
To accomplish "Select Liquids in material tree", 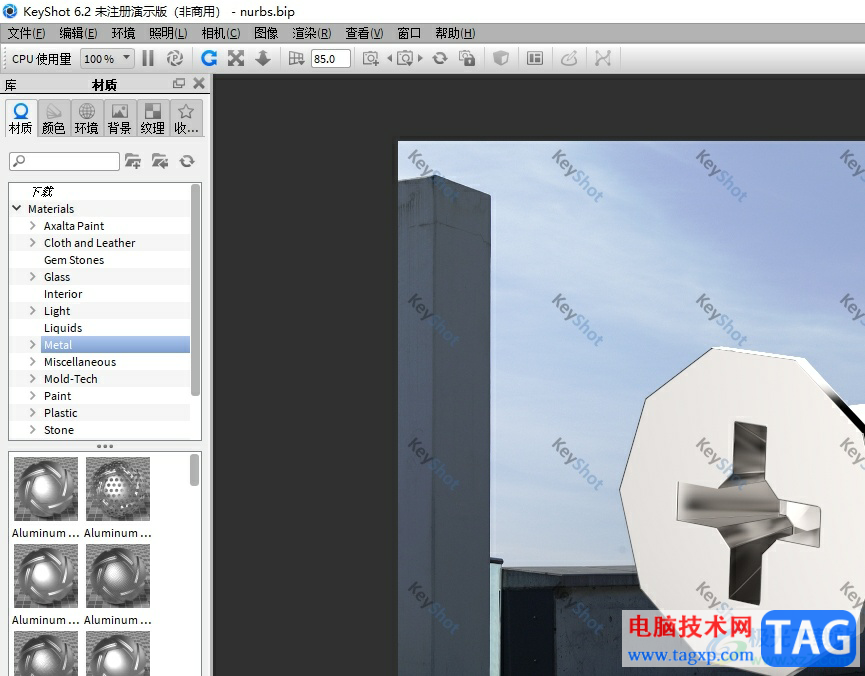I will coord(63,328).
